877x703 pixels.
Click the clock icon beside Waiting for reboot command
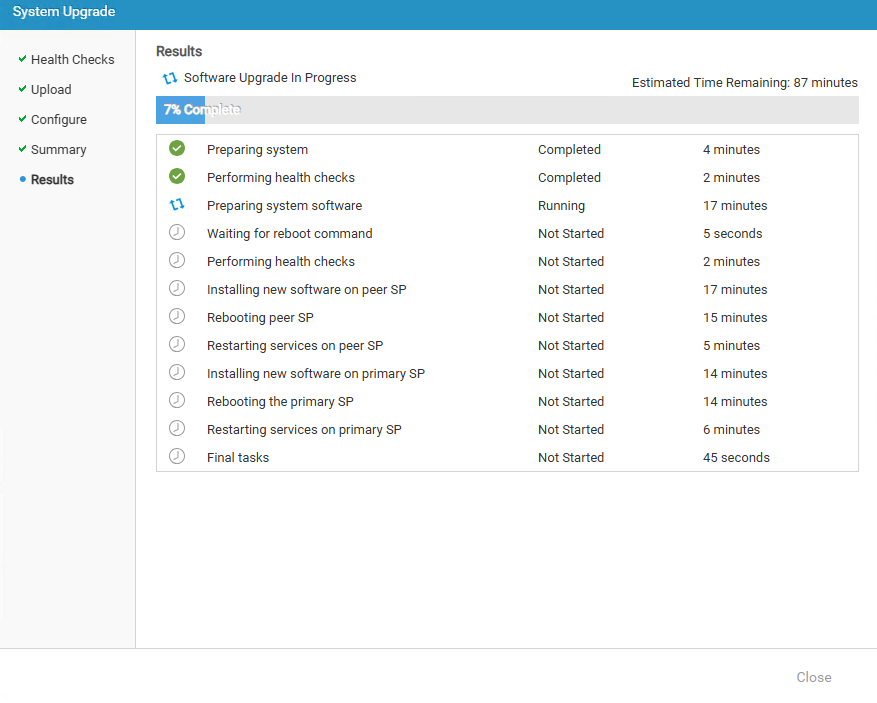[x=177, y=233]
